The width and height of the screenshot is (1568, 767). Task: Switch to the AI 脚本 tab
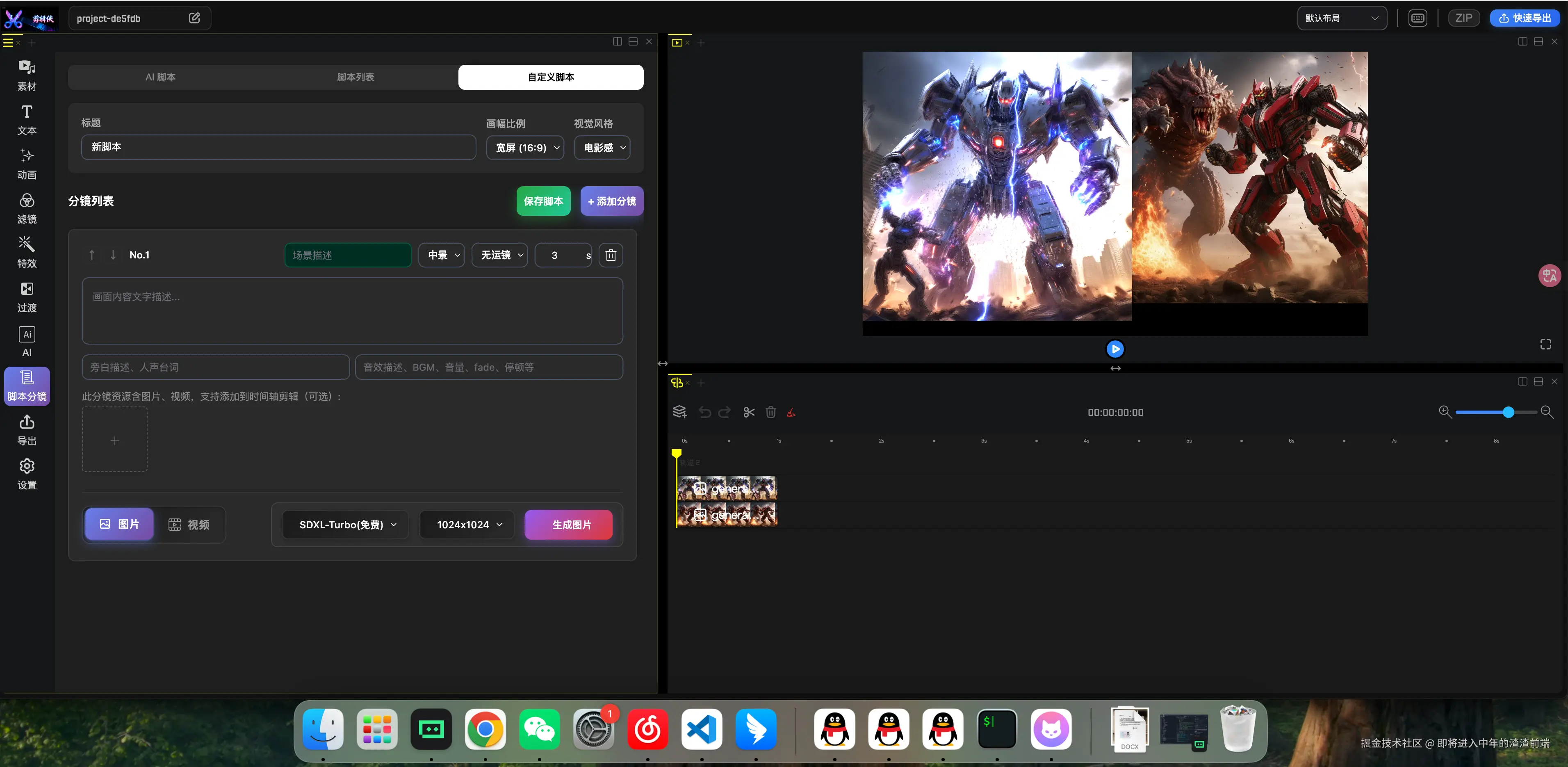[161, 77]
